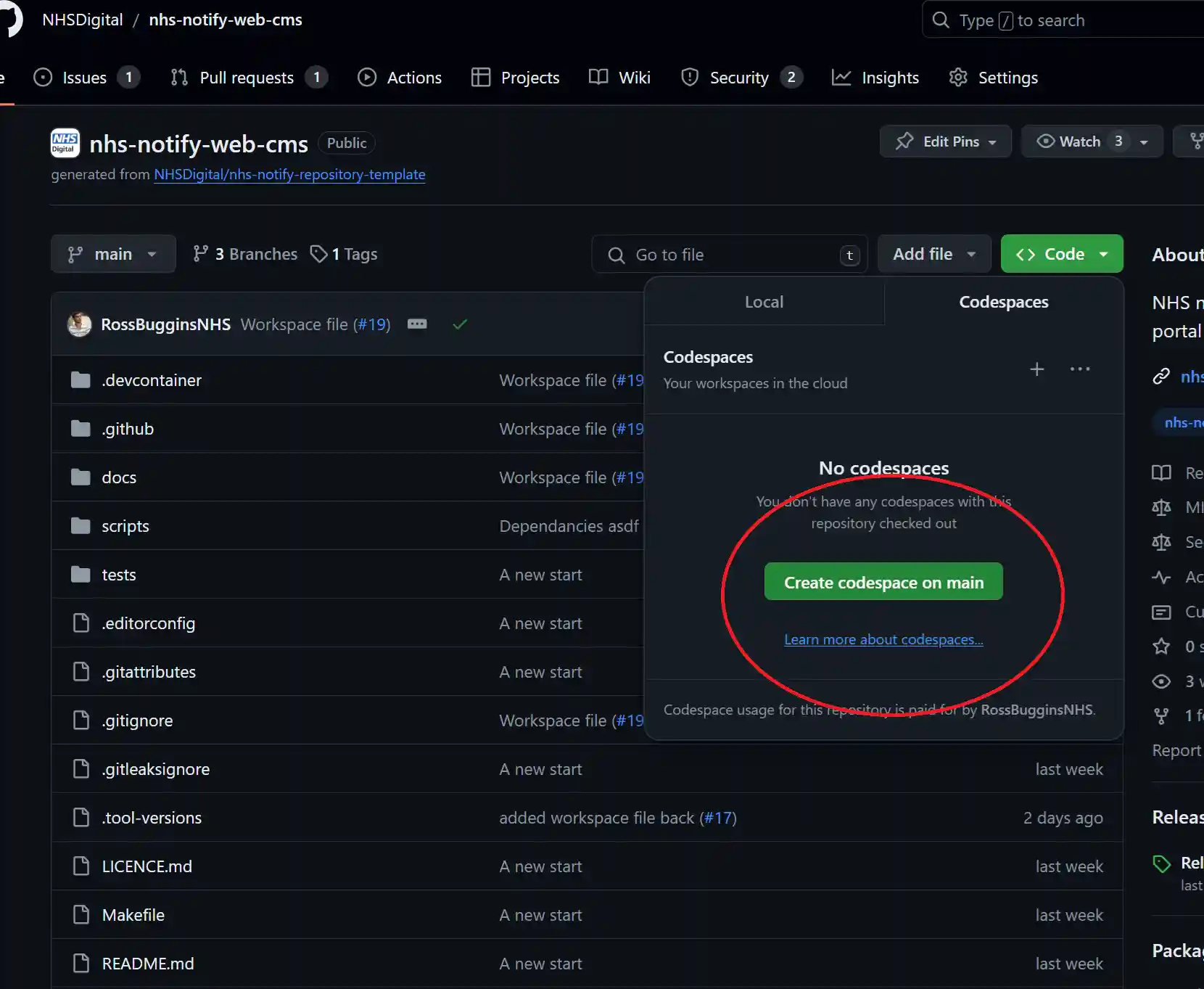Click the plus icon to create new codespace
The width and height of the screenshot is (1204, 989).
pyautogui.click(x=1036, y=369)
